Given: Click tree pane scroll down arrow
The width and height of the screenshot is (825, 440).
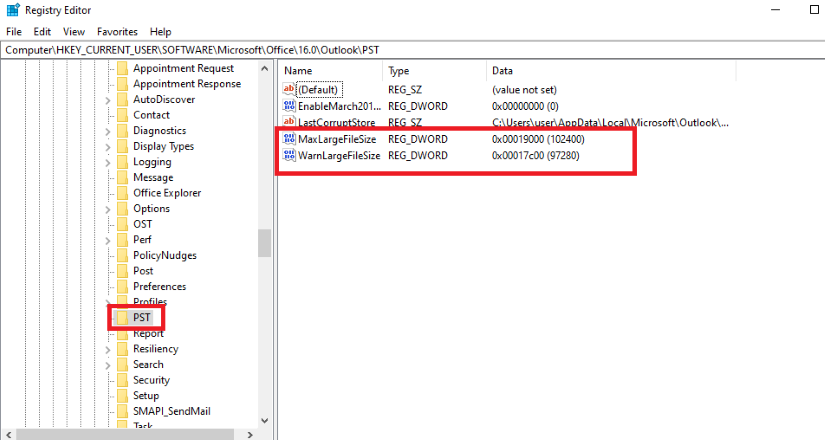Looking at the screenshot, I should coord(265,421).
